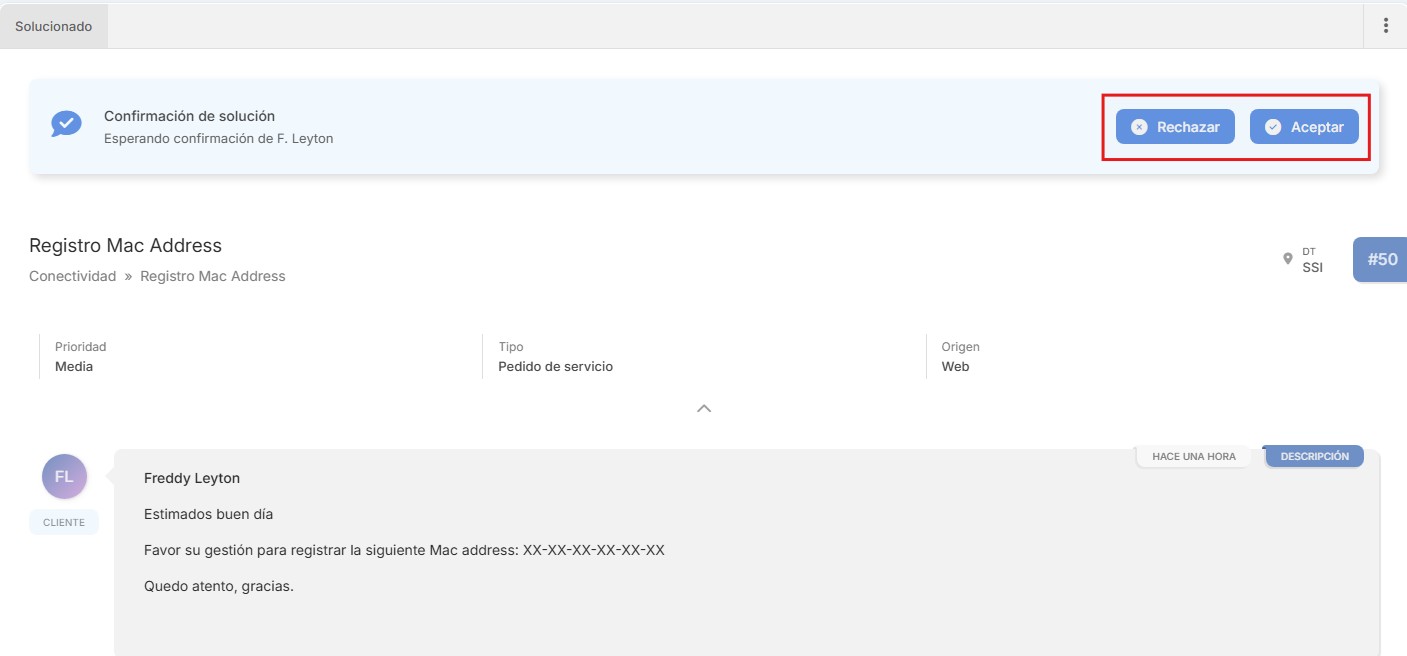The image size is (1407, 656).
Task: Click the Registro Mac Address breadcrumb item
Action: click(x=212, y=276)
